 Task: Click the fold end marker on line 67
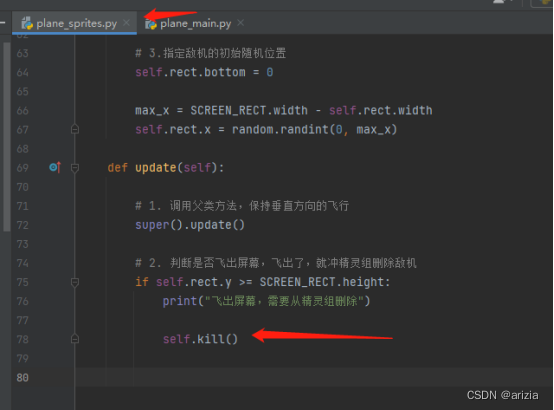pos(75,129)
